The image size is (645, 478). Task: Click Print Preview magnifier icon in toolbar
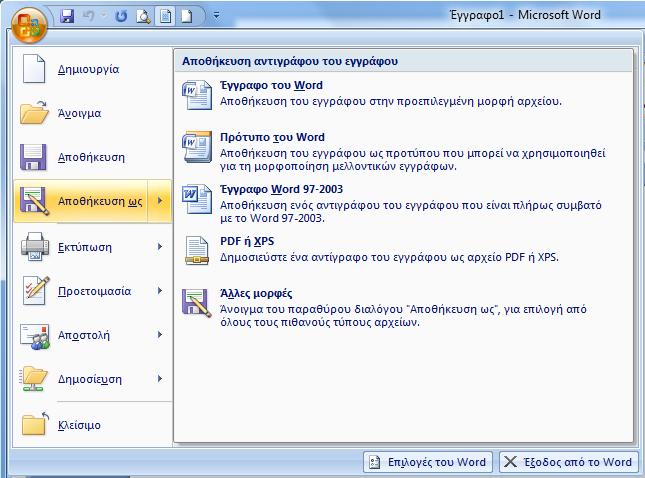(143, 16)
